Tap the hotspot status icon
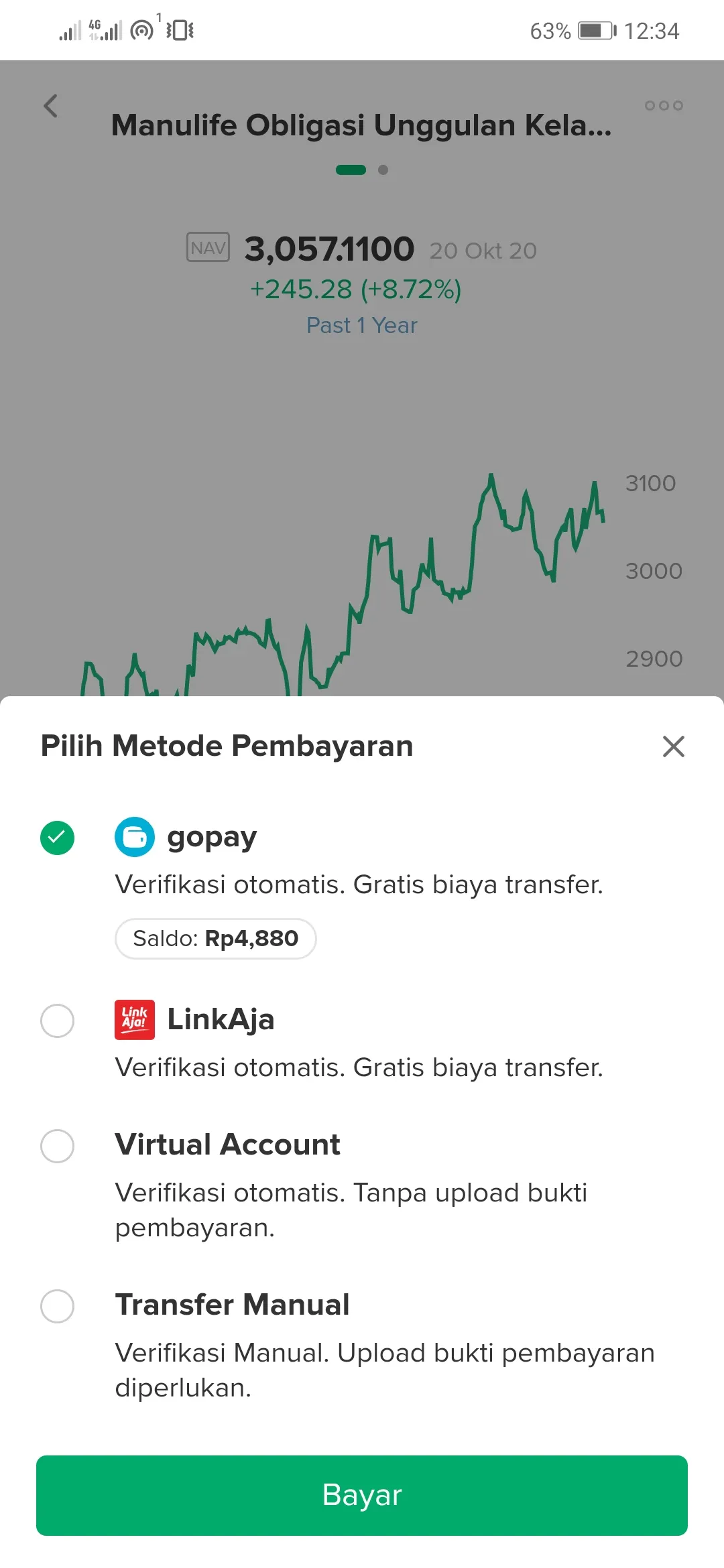This screenshot has width=724, height=1568. (142, 30)
